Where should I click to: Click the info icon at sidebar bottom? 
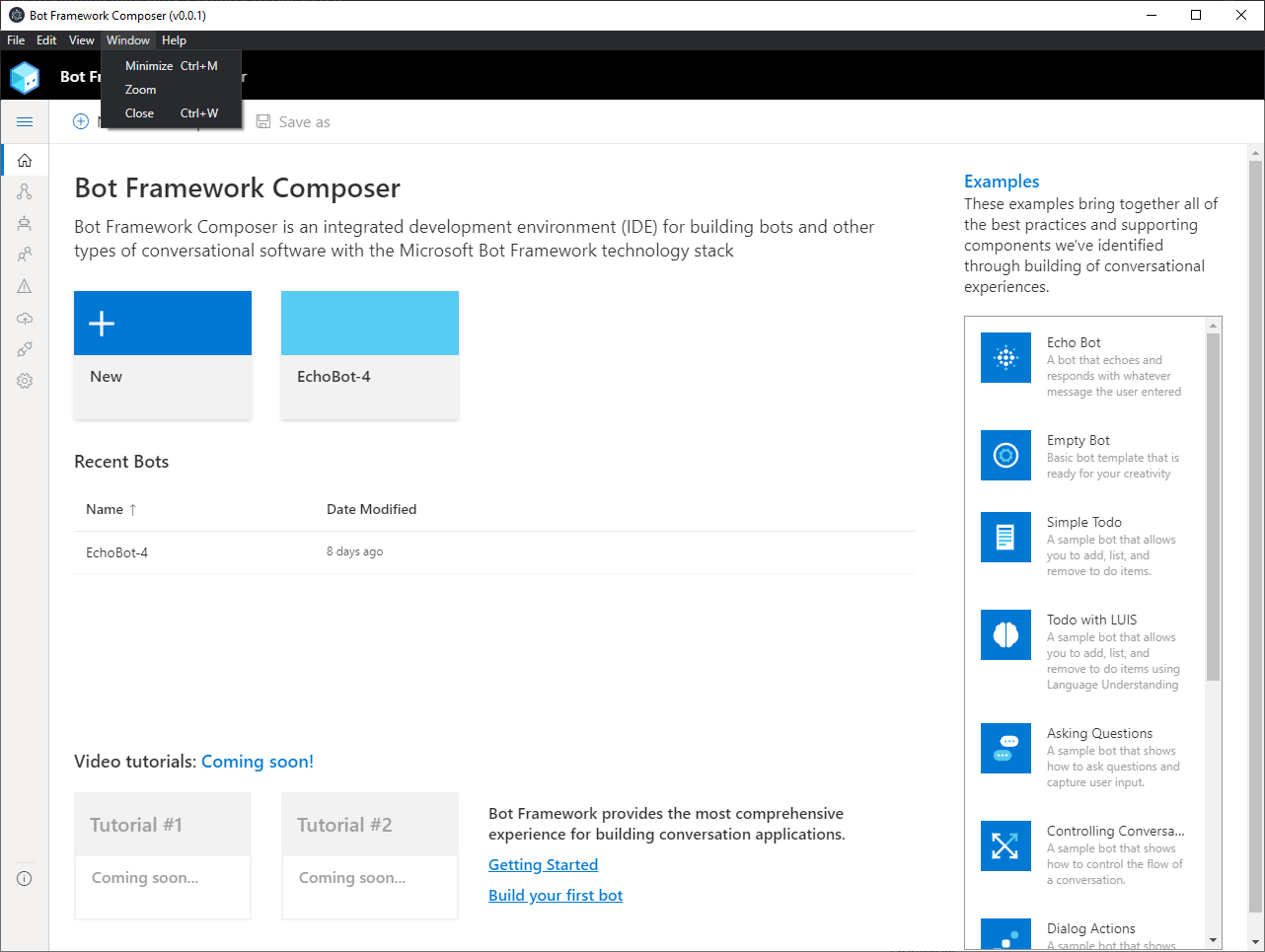tap(25, 878)
